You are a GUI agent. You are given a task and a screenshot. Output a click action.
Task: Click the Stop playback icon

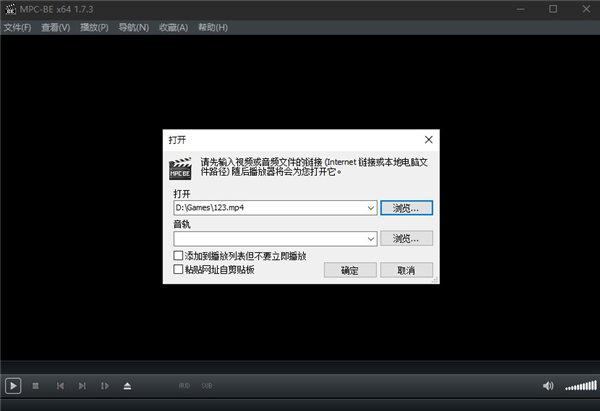coord(36,386)
